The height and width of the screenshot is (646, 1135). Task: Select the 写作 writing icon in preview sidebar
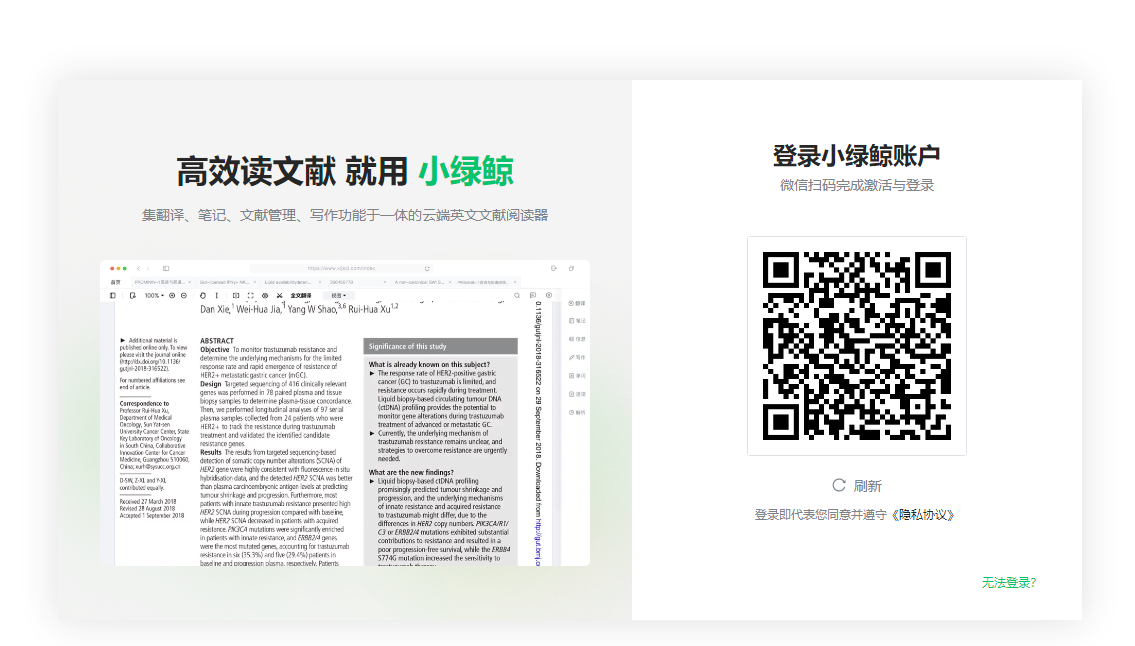pyautogui.click(x=577, y=358)
